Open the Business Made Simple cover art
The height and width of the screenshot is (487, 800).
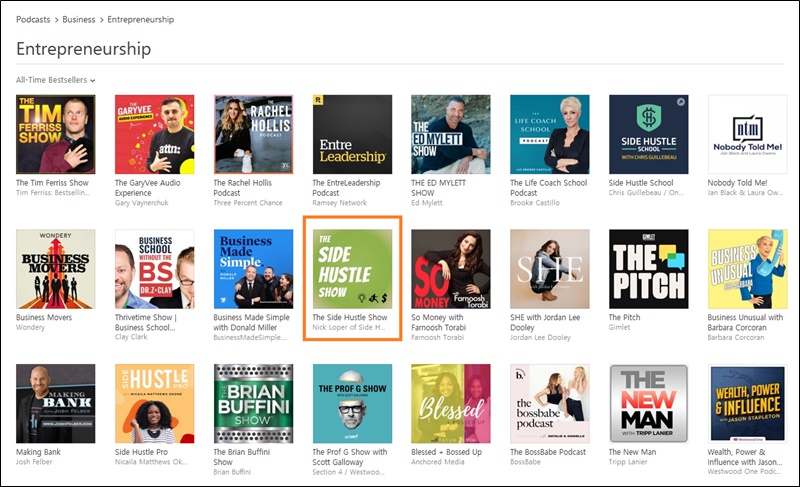(254, 269)
